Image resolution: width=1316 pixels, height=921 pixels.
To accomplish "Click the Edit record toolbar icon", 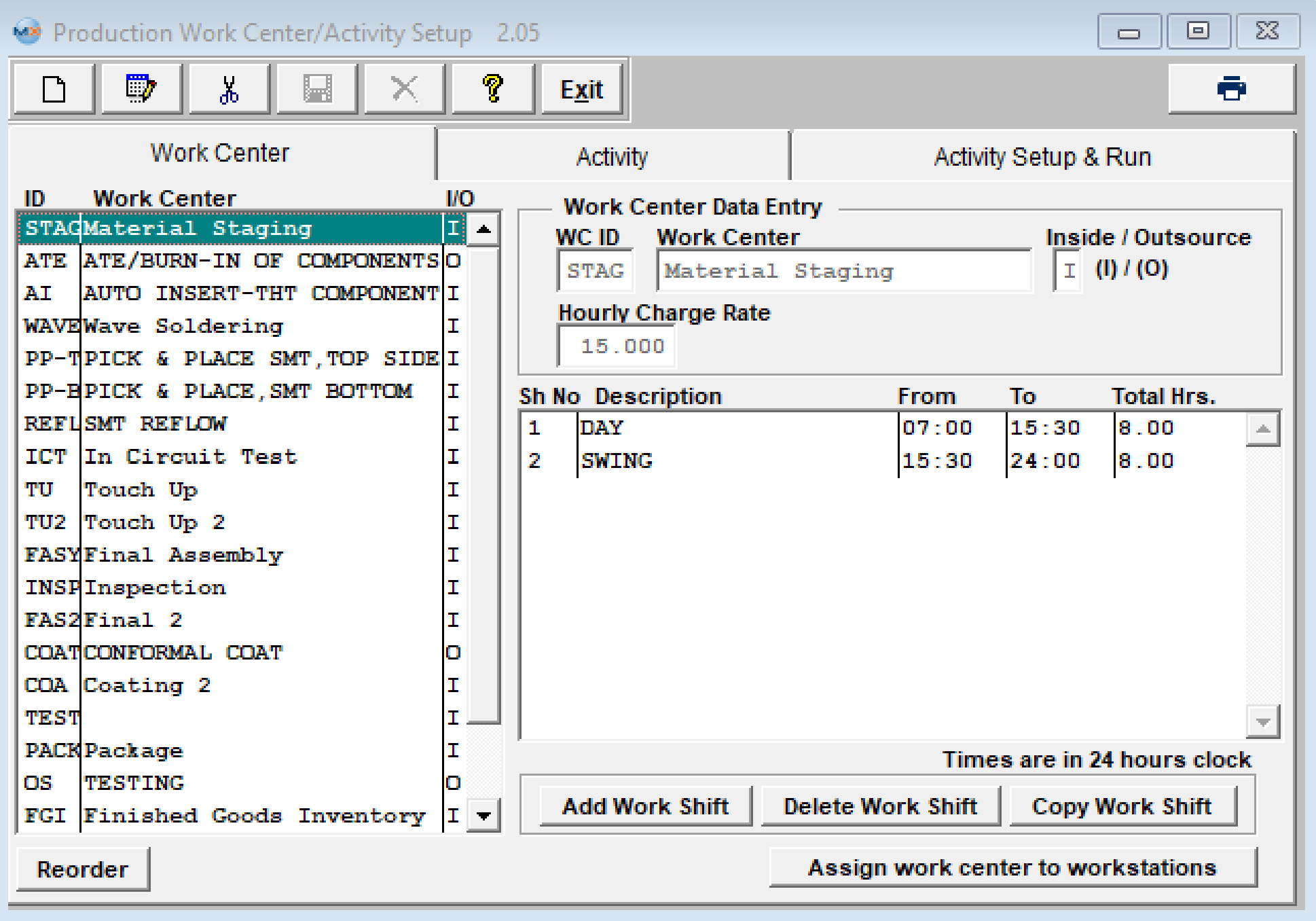I will click(x=141, y=89).
